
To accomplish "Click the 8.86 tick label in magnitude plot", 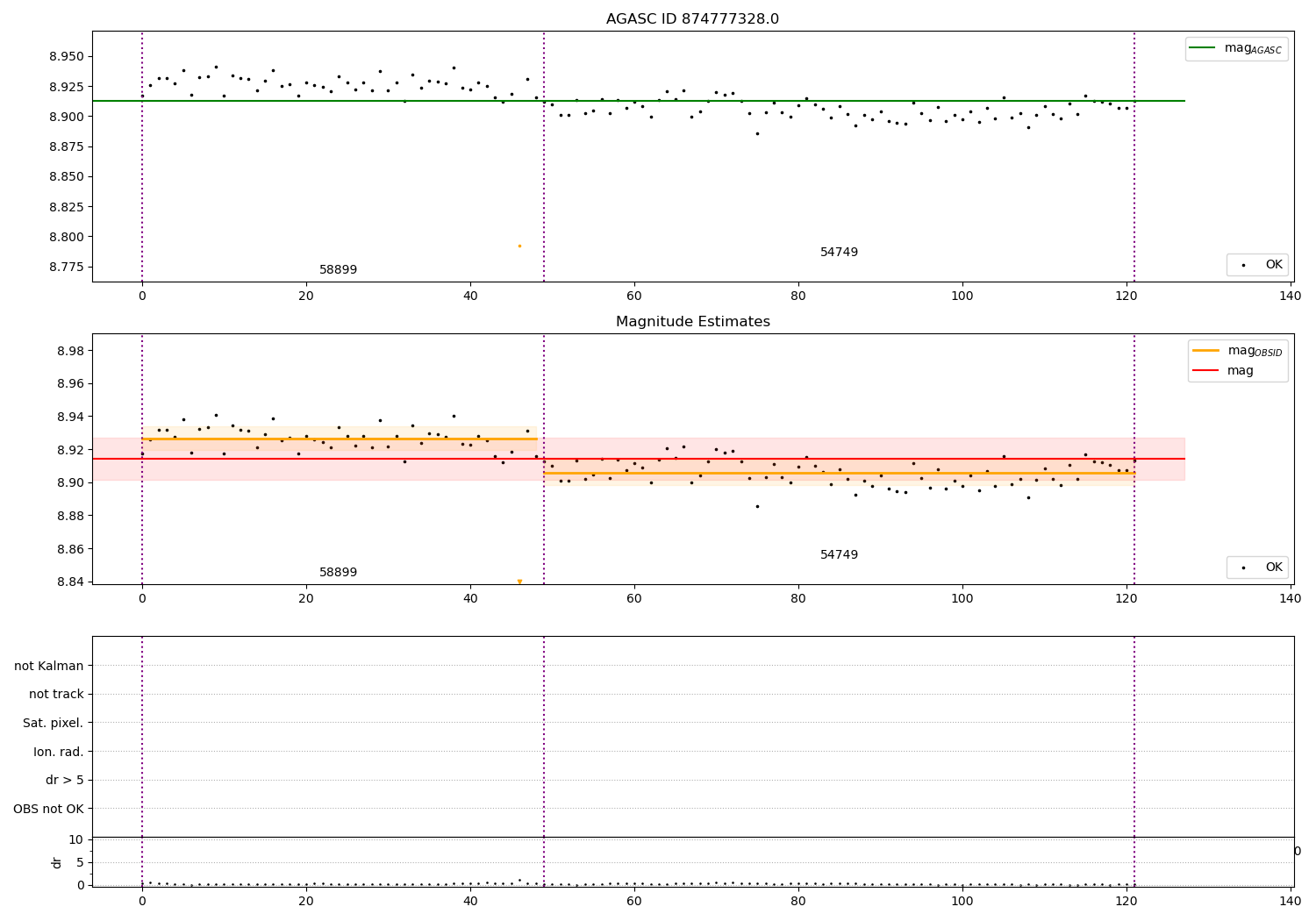I will point(70,549).
